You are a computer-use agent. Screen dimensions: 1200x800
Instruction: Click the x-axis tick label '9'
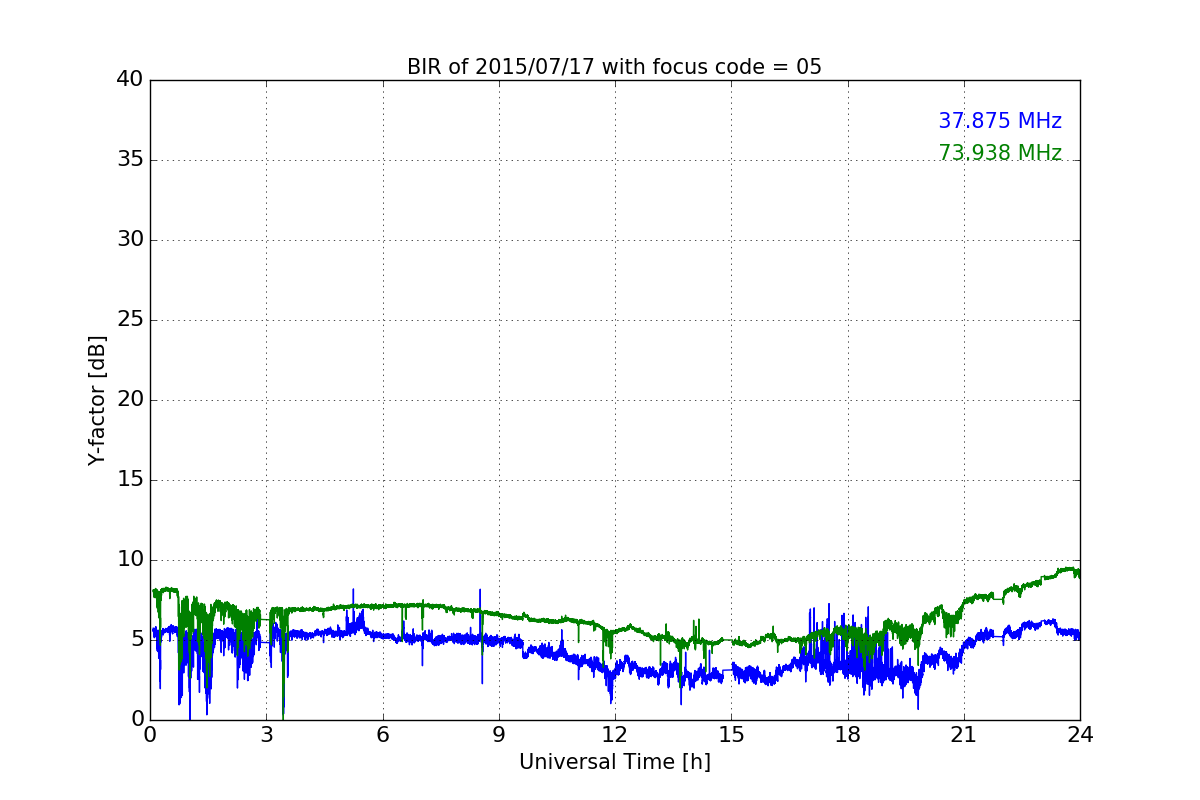[x=499, y=734]
